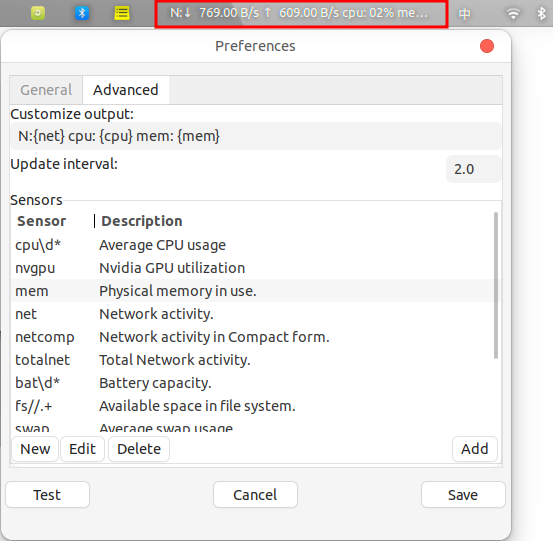Open the Chinese input method indicator
553x541 pixels.
point(464,14)
